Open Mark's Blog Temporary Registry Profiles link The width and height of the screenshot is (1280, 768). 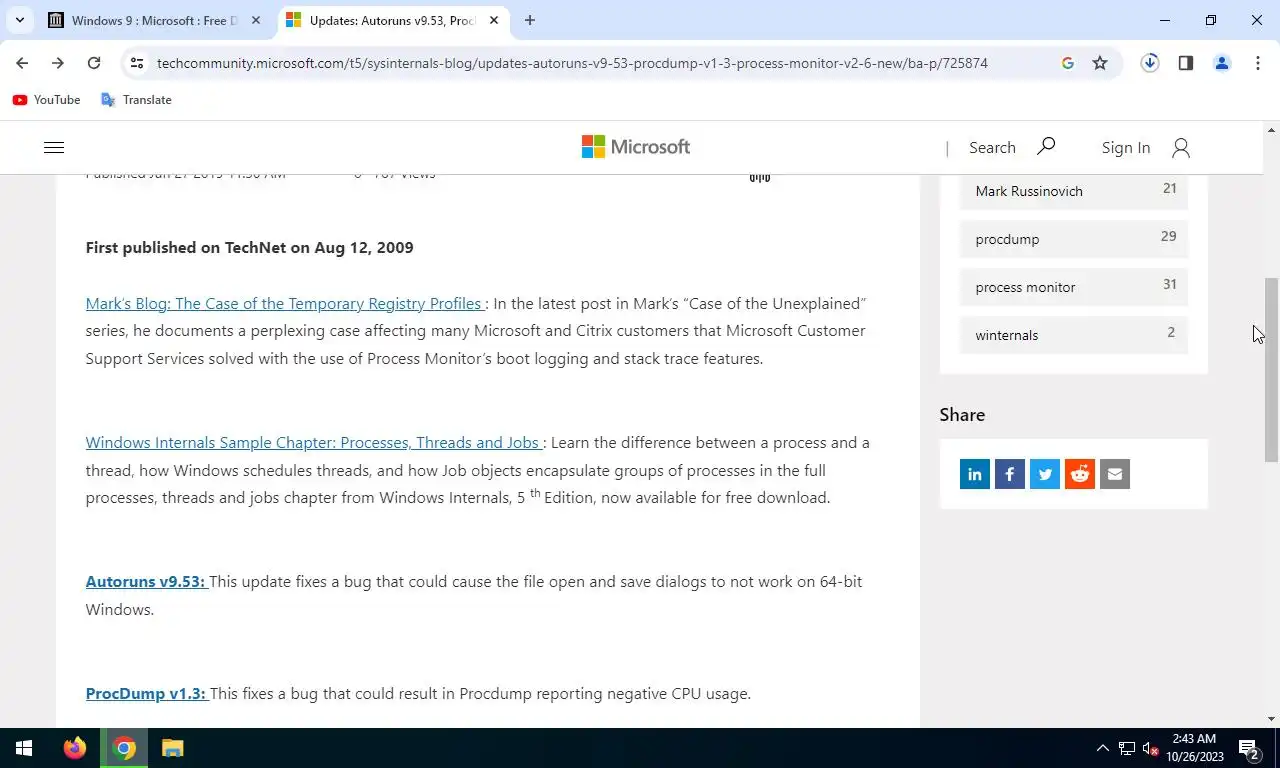pos(285,303)
